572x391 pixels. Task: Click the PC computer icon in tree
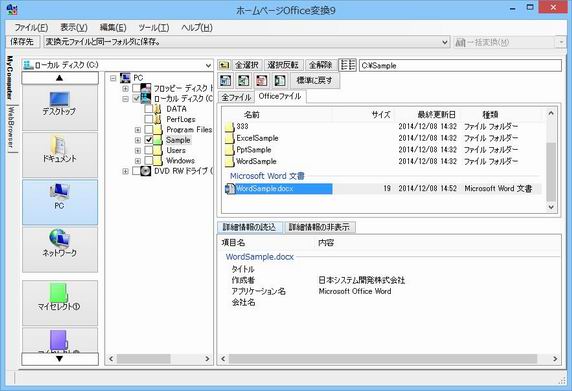point(125,78)
